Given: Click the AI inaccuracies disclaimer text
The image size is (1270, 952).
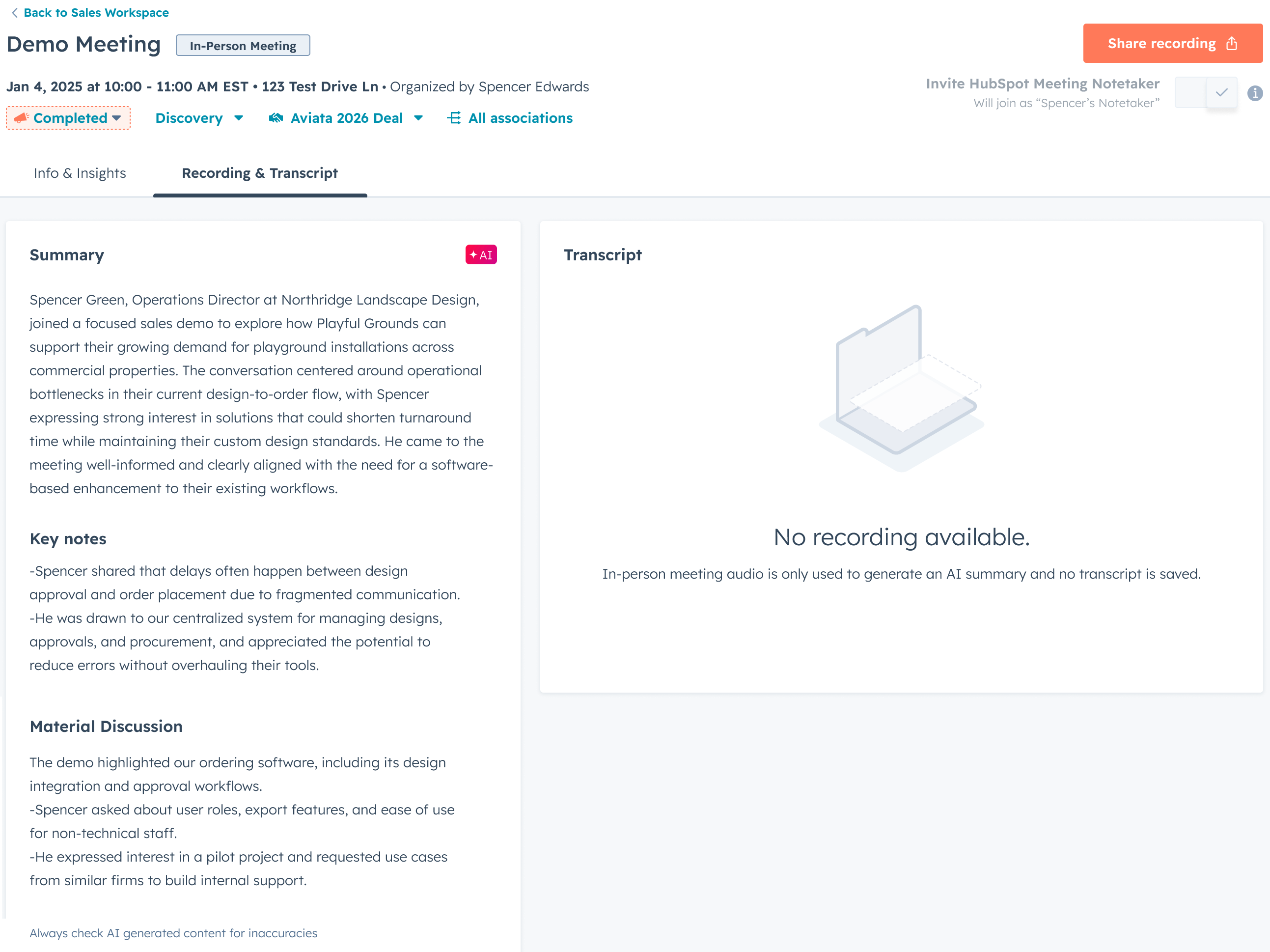Looking at the screenshot, I should [173, 933].
